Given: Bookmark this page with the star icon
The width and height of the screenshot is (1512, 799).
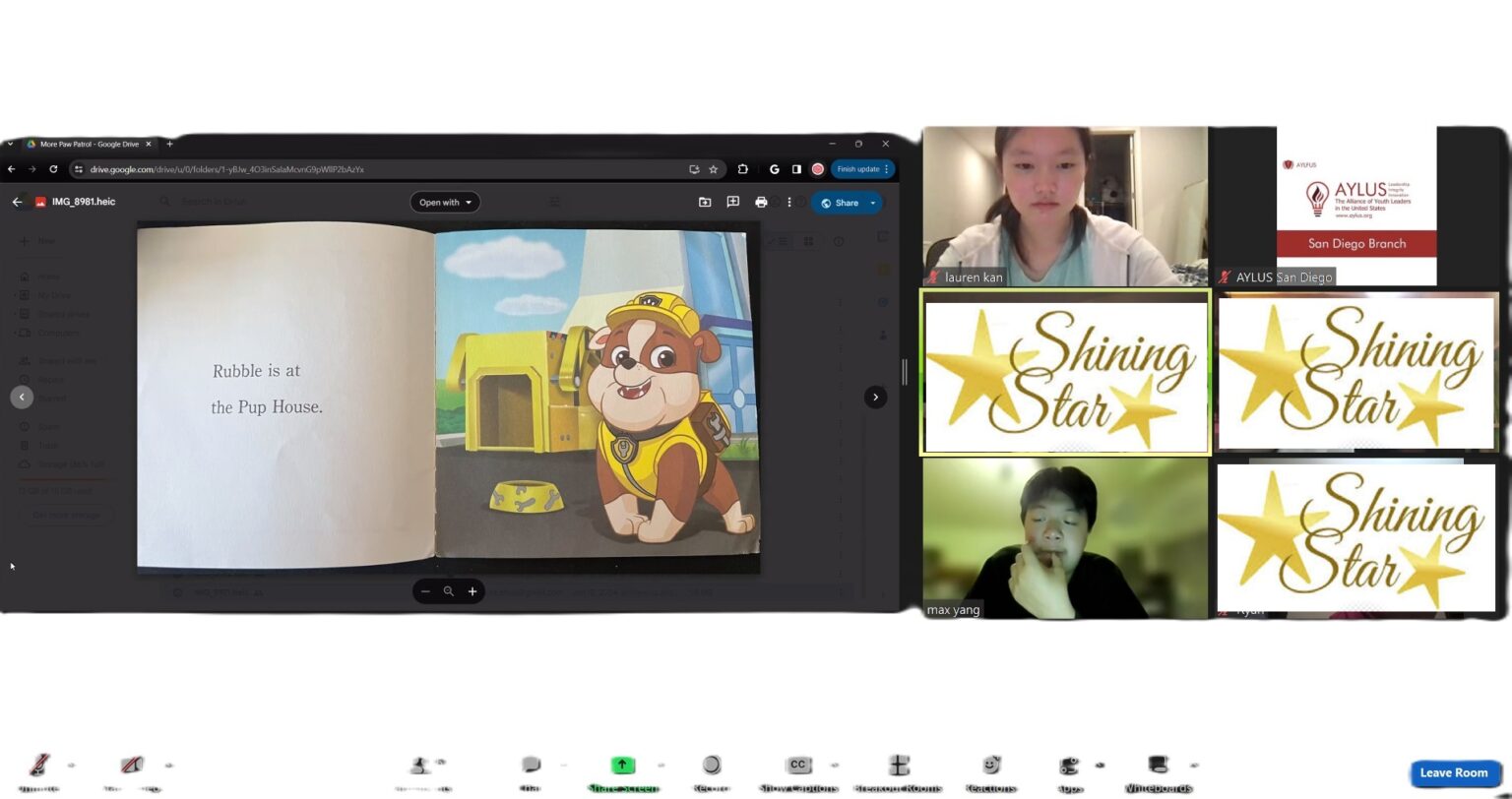Looking at the screenshot, I should coord(713,169).
